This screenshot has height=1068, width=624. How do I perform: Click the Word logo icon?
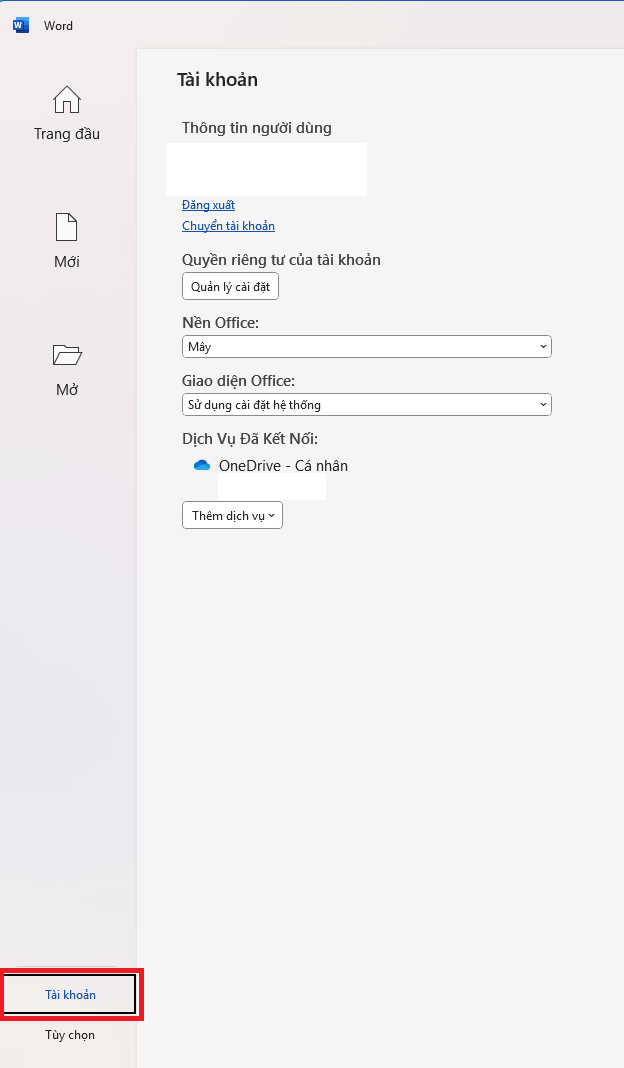pos(21,25)
